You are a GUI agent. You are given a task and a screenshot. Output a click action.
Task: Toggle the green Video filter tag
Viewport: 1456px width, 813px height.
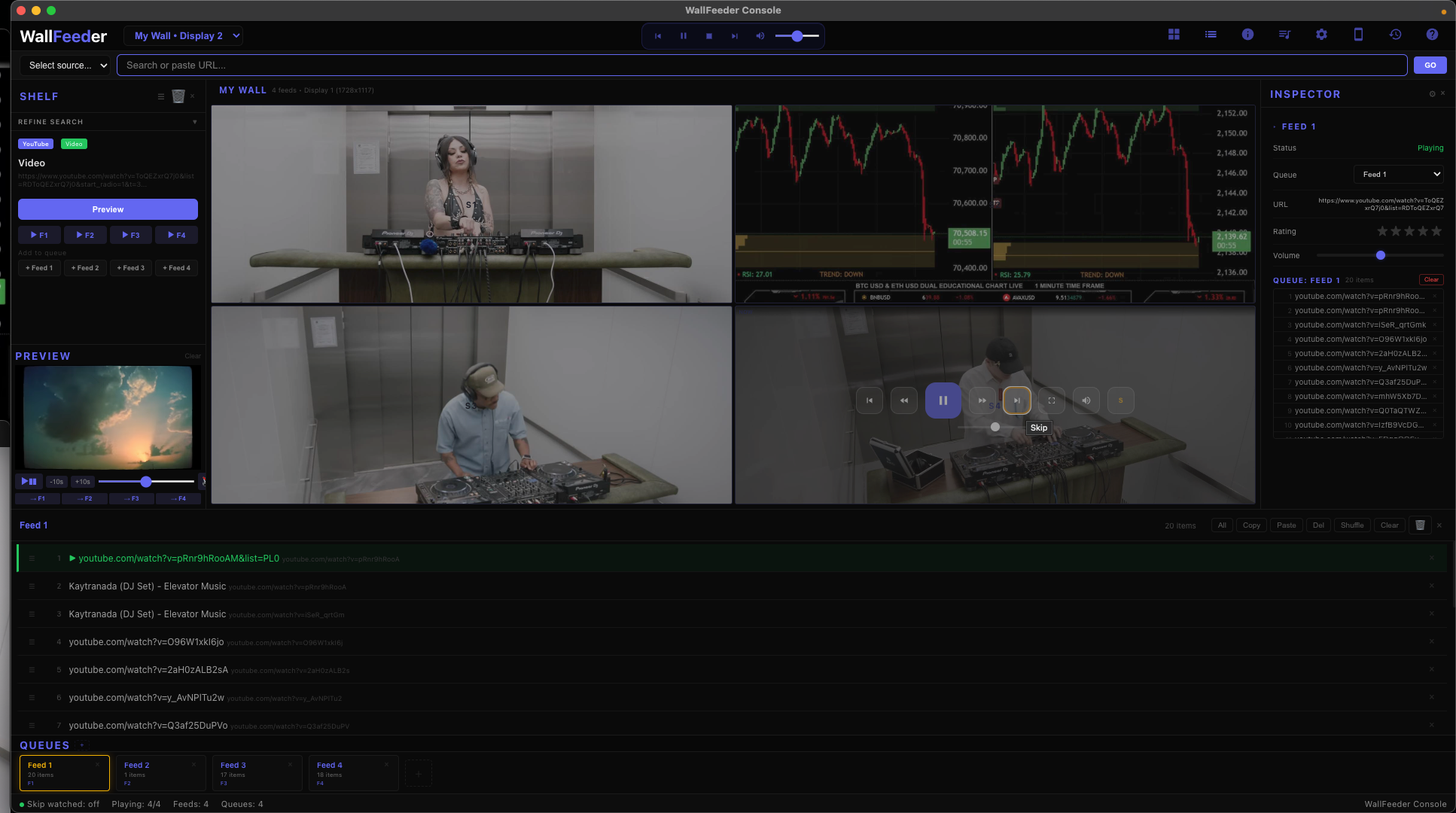74,144
